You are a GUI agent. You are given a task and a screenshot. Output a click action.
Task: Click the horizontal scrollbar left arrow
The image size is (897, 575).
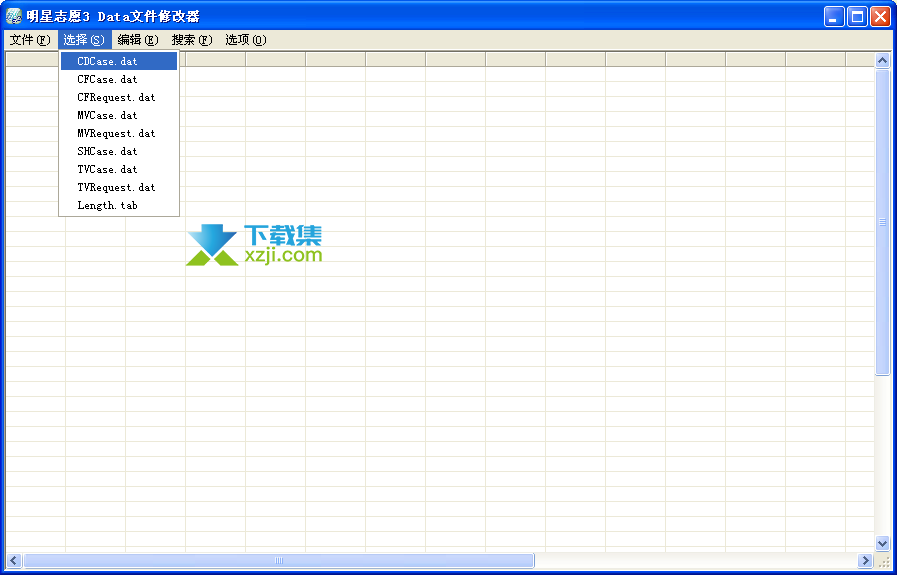pos(14,561)
